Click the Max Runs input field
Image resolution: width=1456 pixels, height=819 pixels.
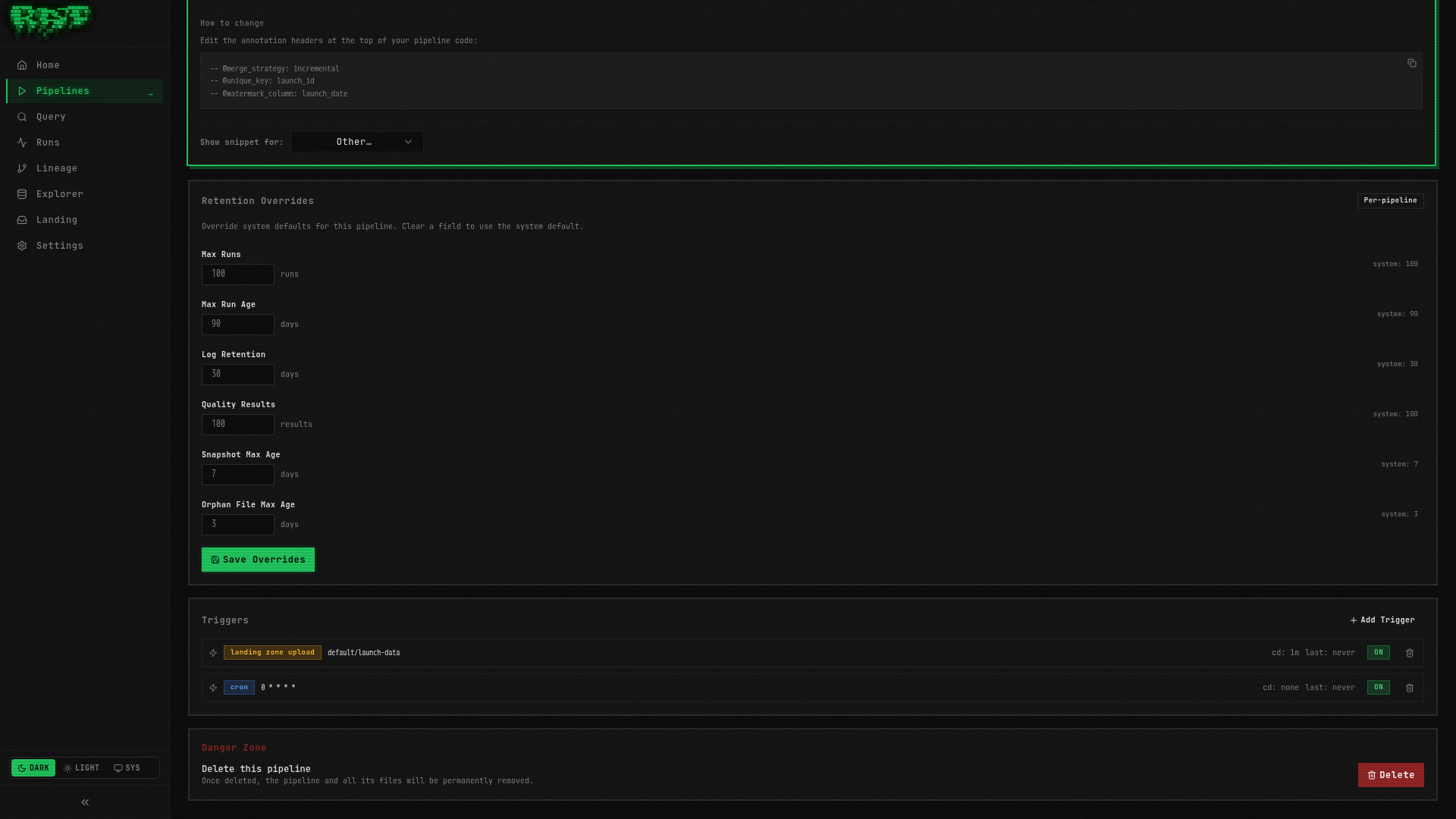[x=237, y=275]
